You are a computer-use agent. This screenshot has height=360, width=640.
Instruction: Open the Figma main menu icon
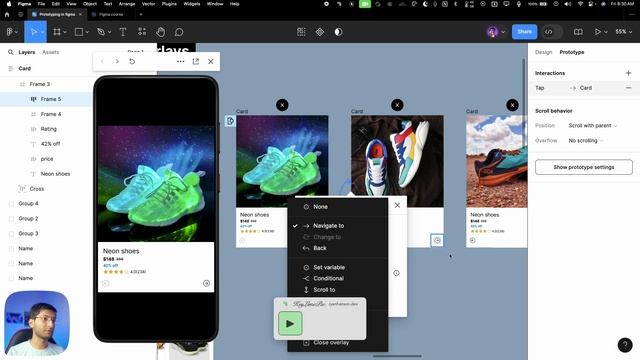click(x=9, y=32)
